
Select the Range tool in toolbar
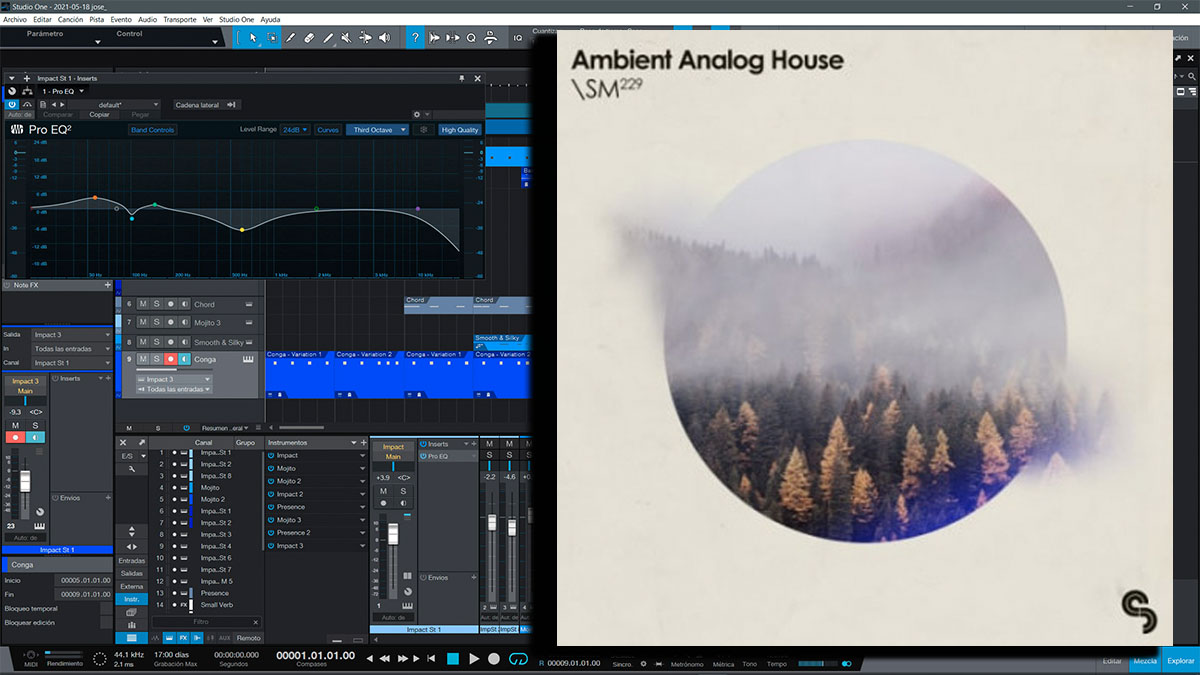point(271,37)
